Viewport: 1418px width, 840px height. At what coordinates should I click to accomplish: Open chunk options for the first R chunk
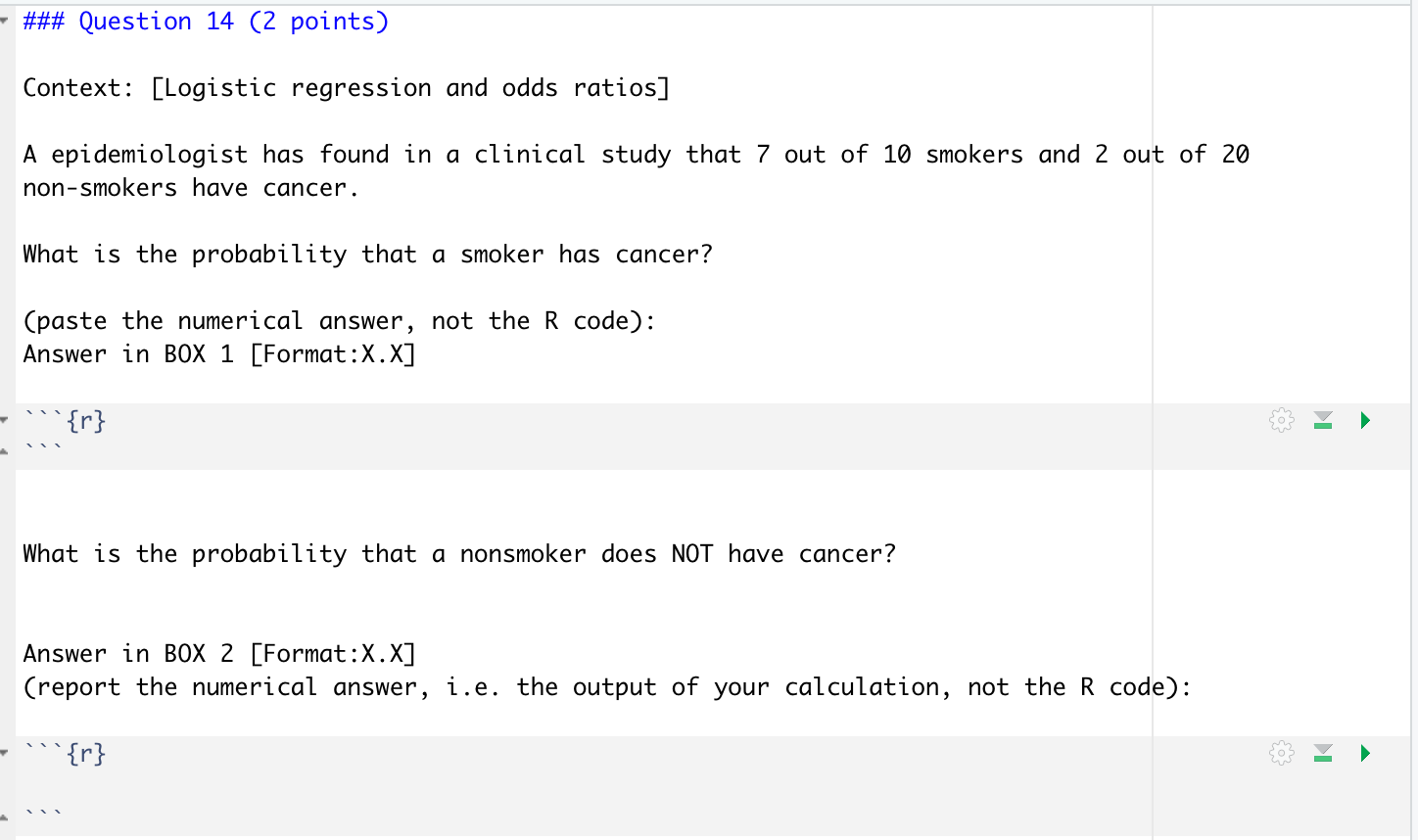(1280, 420)
